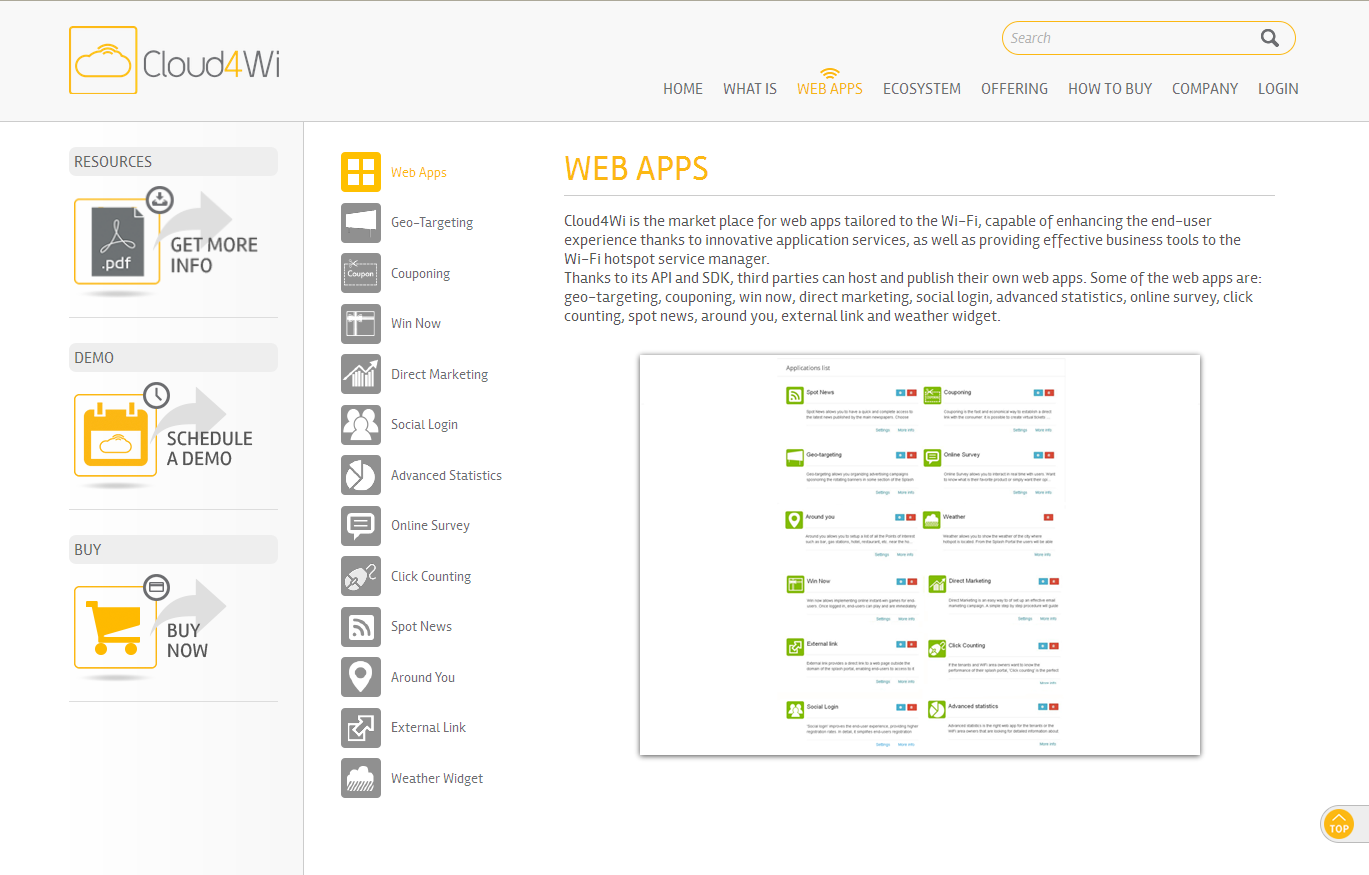Enlarge the Applications list screenshot
The image size is (1369, 875).
(x=920, y=555)
